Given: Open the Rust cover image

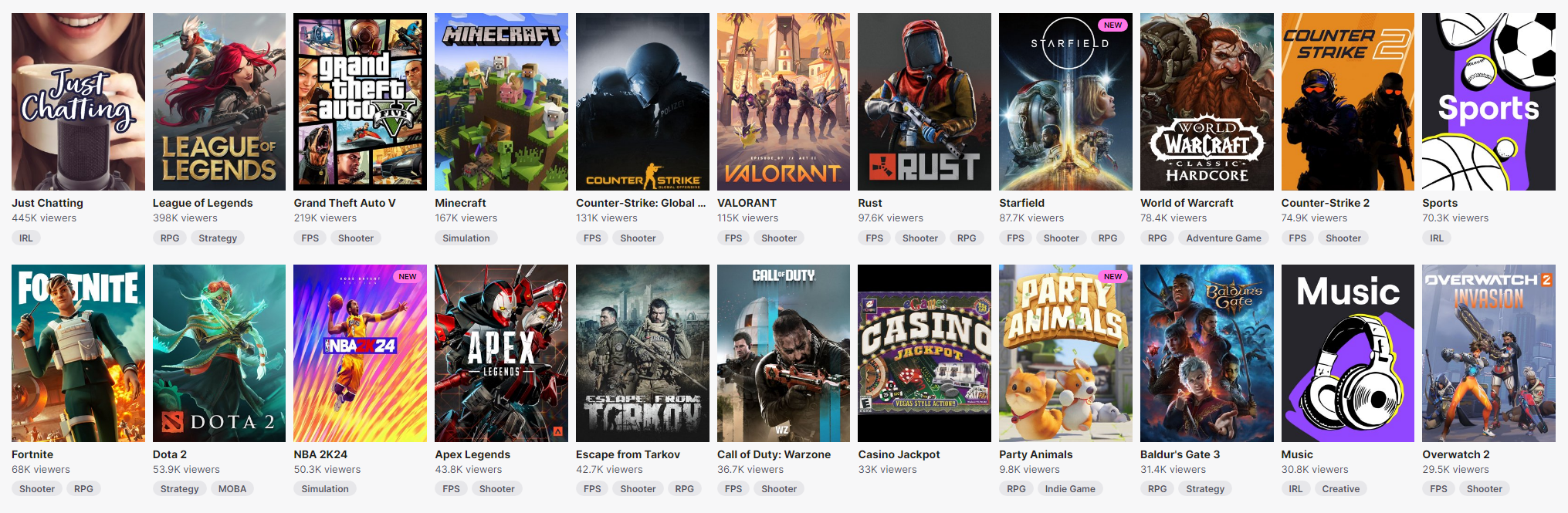Looking at the screenshot, I should point(924,102).
